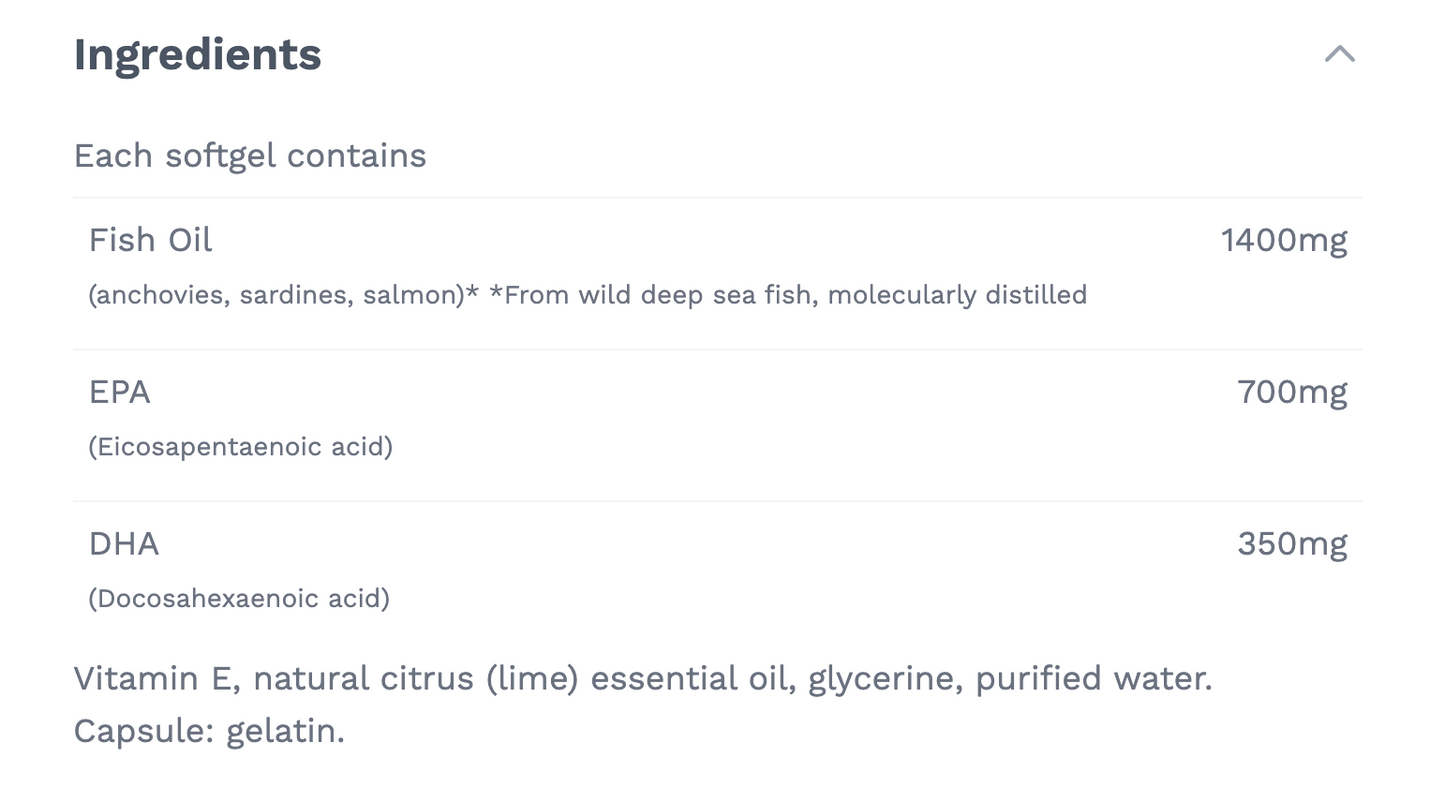Image resolution: width=1445 pixels, height=787 pixels.
Task: Click the "Eicosapentaenoic acid" description
Action: 240,447
